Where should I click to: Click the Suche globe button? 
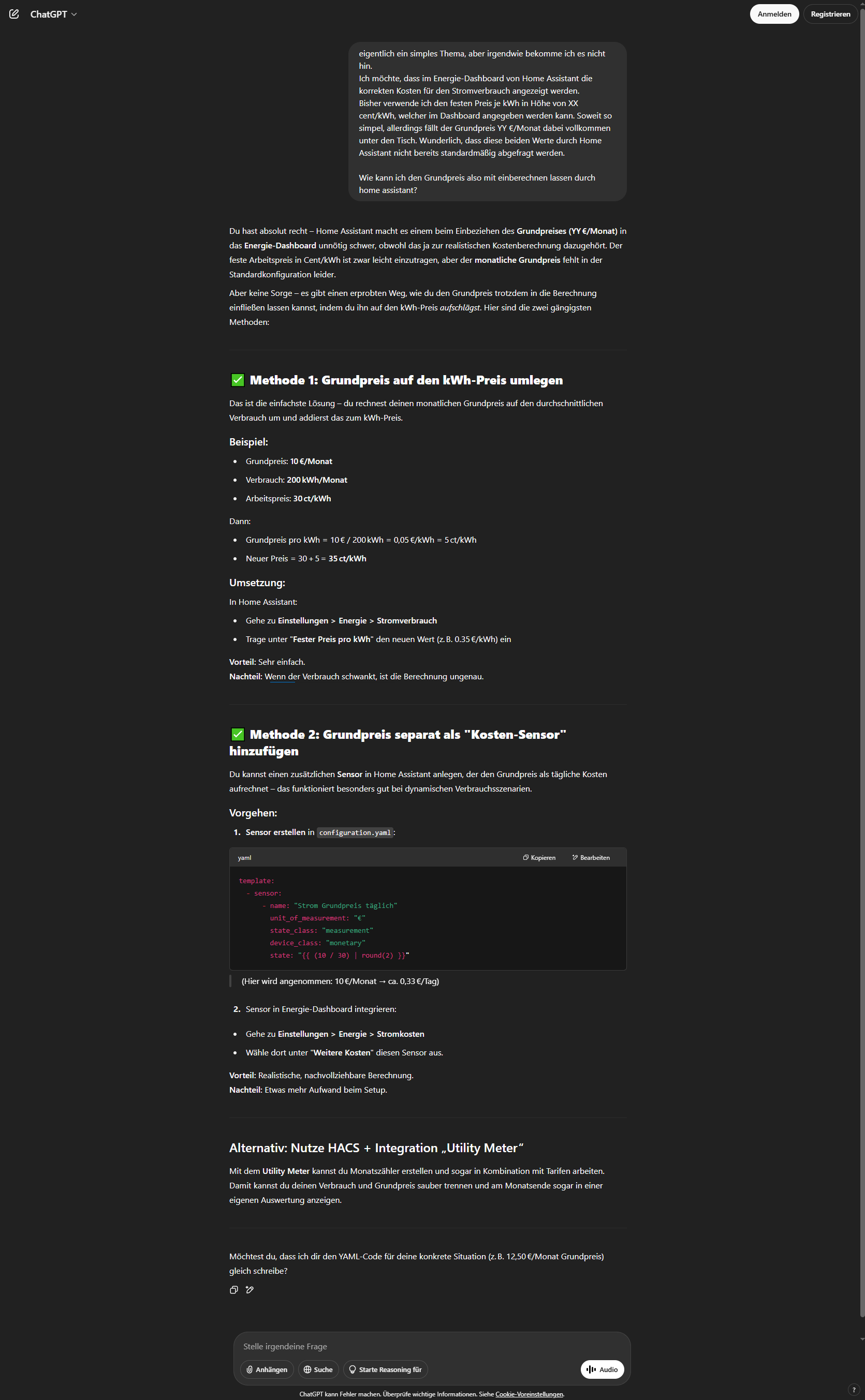pos(318,1369)
